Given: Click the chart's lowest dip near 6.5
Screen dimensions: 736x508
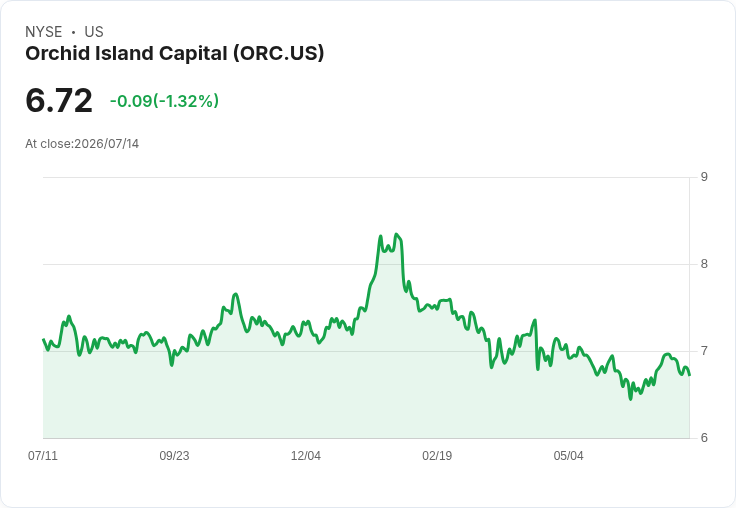Looking at the screenshot, I should (x=630, y=399).
